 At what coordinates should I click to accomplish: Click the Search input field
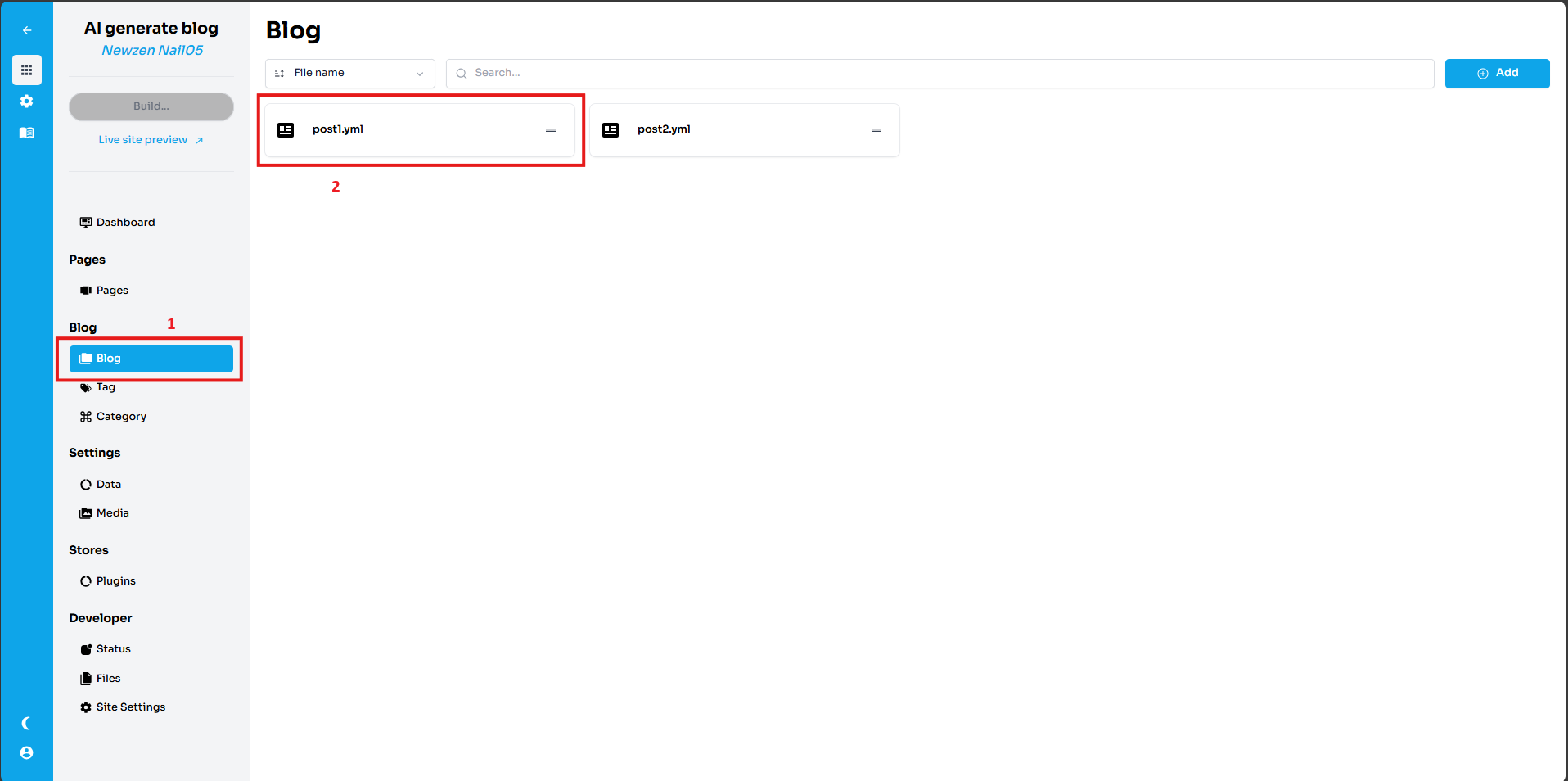939,74
